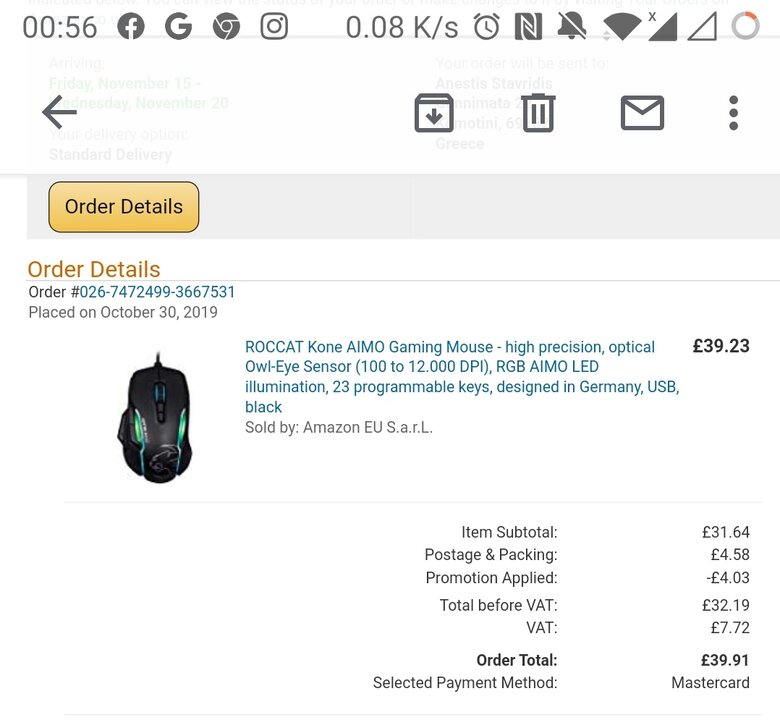The height and width of the screenshot is (720, 780).
Task: Tap the alarm clock status icon
Action: point(487,27)
